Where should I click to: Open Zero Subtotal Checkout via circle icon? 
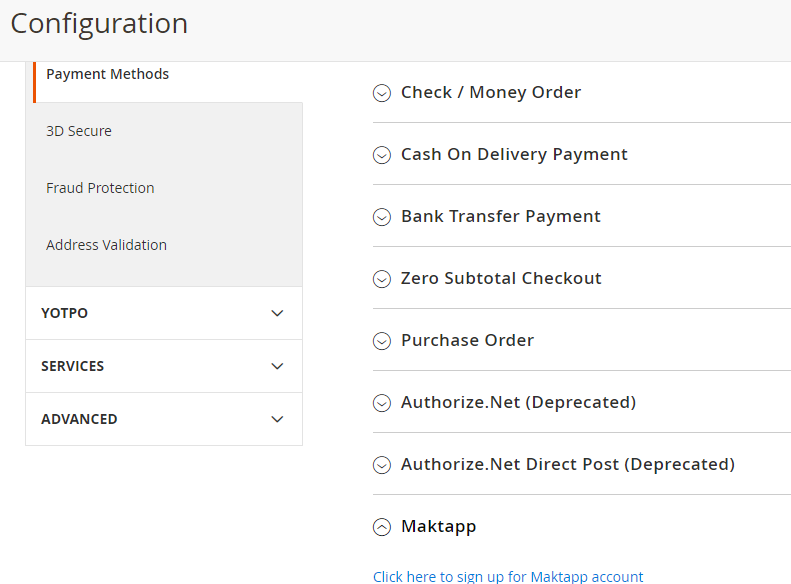click(382, 279)
